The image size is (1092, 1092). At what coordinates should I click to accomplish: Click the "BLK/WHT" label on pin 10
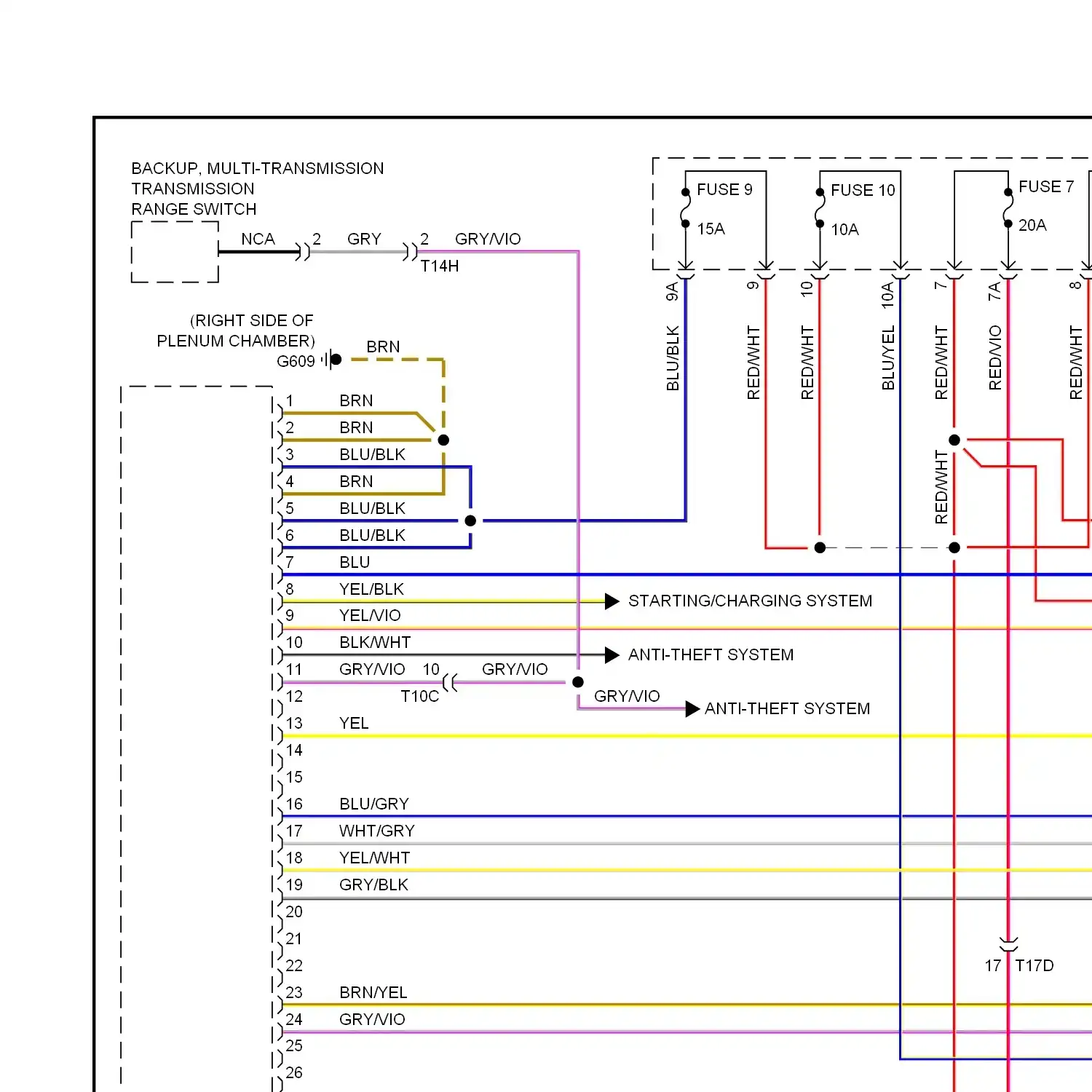(x=375, y=642)
